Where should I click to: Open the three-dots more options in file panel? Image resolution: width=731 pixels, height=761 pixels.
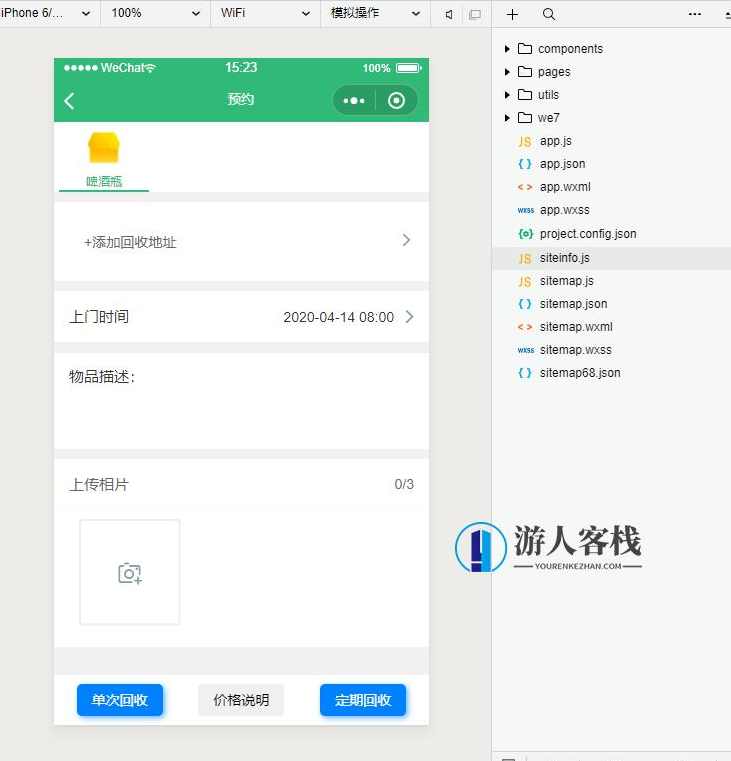(695, 14)
